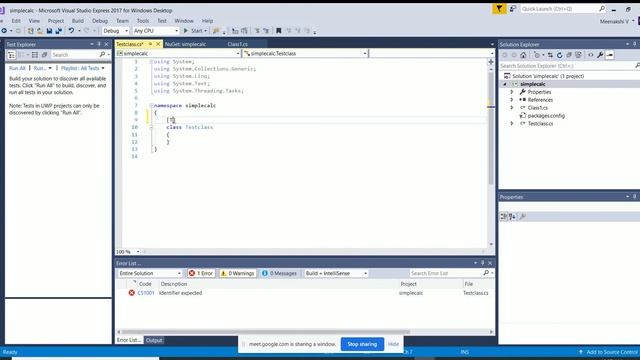Toggle the 1 Error filter button
This screenshot has width=640, height=360.
tap(201, 273)
